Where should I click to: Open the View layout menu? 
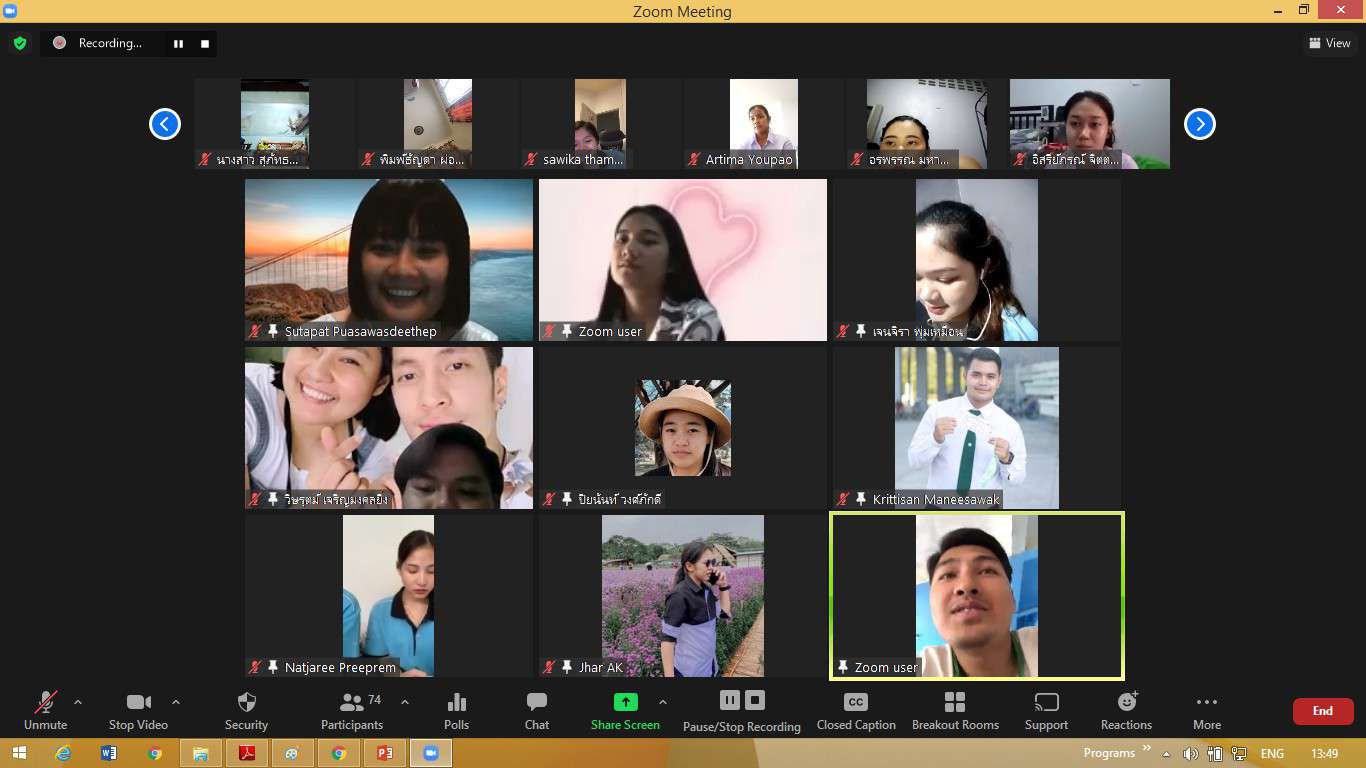pyautogui.click(x=1329, y=43)
